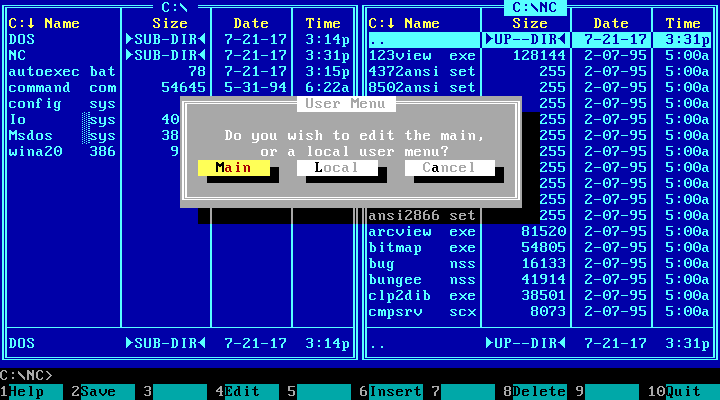Select bungee.nss in right panel
Viewport: 720px width, 400px height.
click(422, 279)
